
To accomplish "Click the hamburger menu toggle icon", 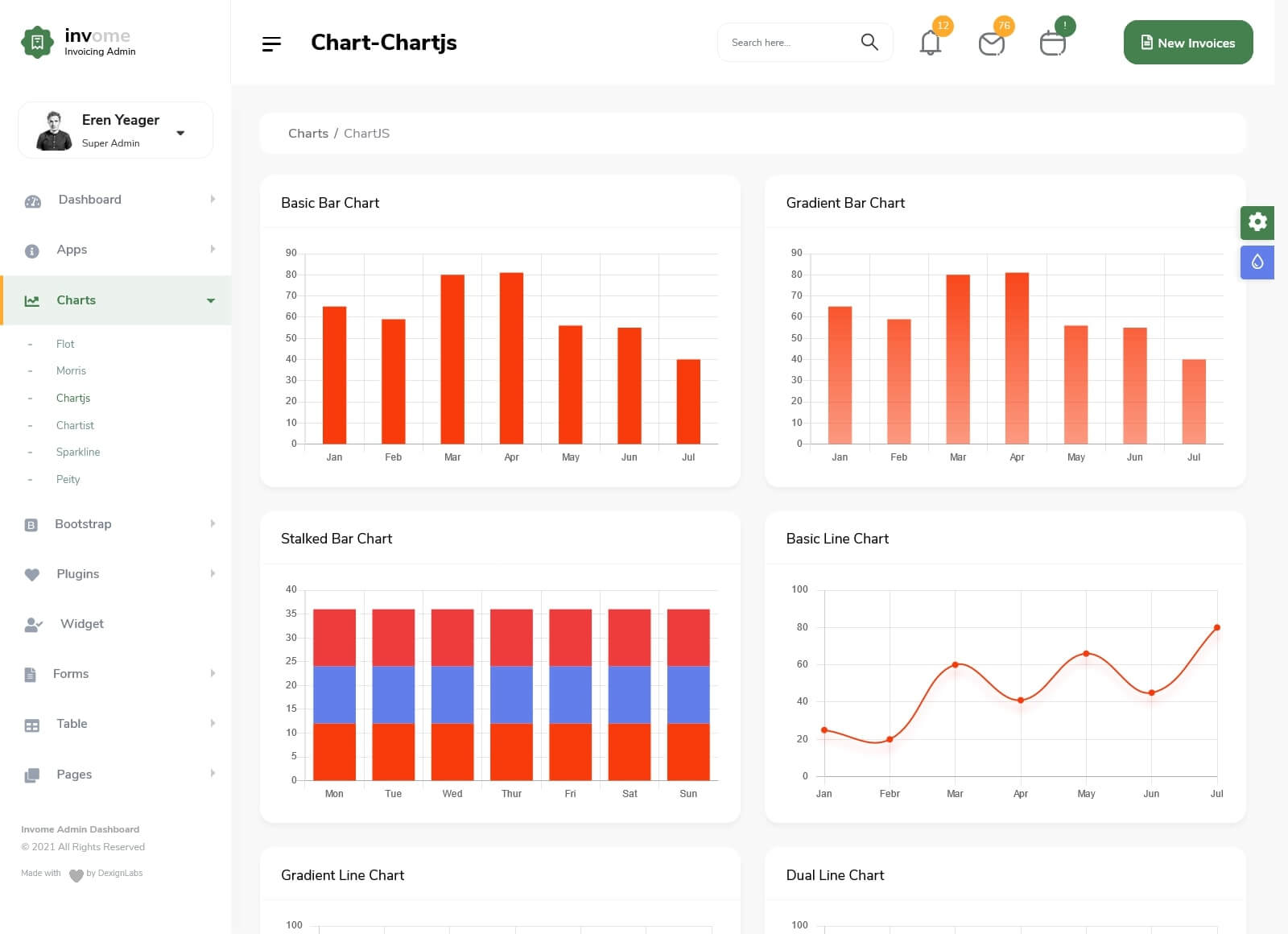I will (271, 43).
